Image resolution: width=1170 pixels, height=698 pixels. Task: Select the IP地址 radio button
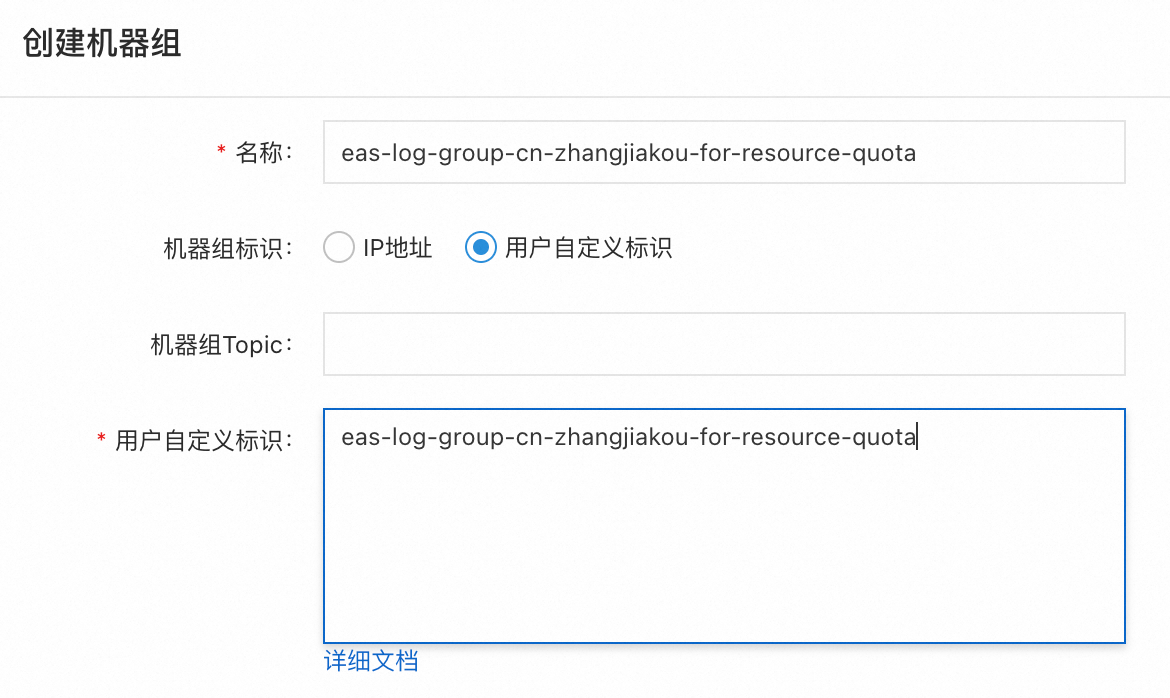click(x=339, y=247)
